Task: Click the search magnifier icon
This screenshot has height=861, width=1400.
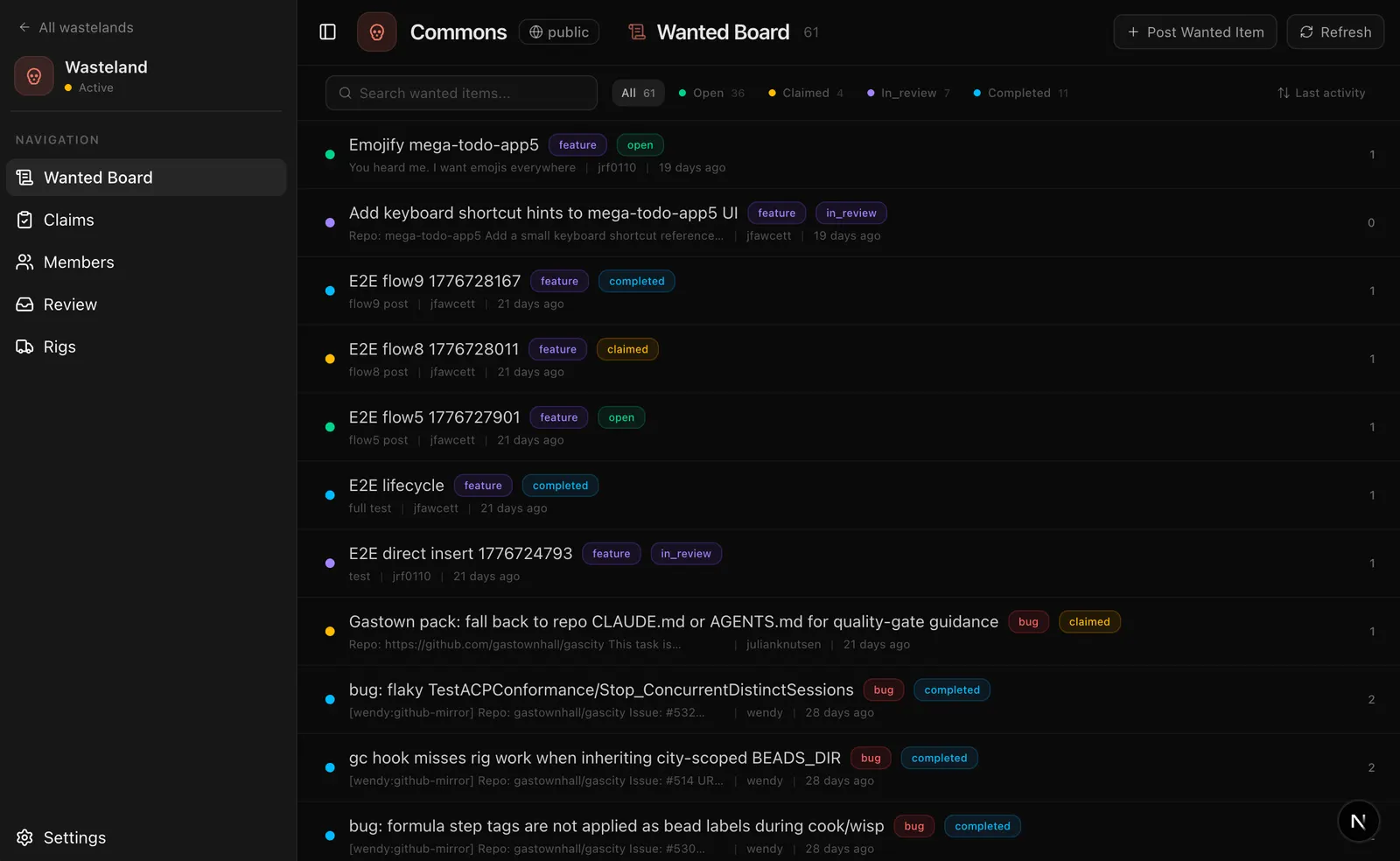Action: coord(346,94)
